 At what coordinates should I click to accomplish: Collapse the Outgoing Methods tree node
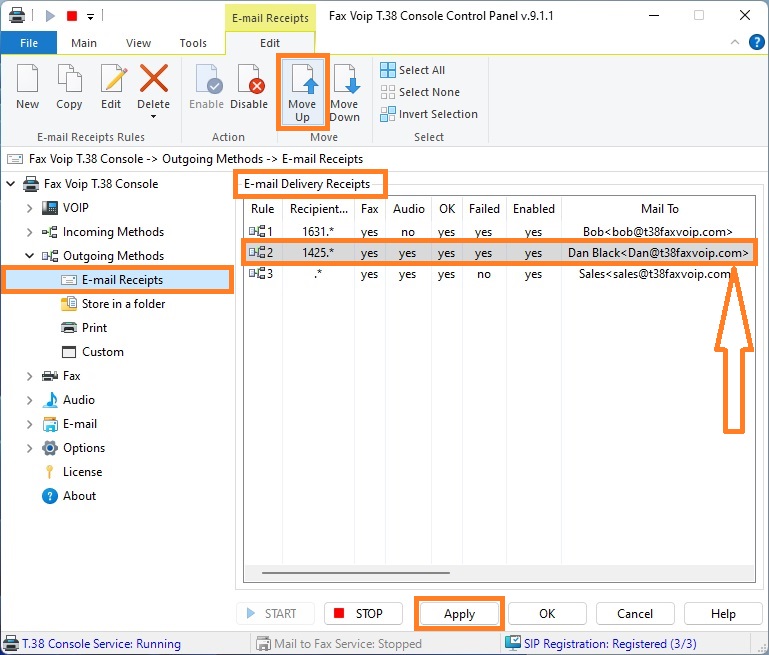[x=29, y=256]
